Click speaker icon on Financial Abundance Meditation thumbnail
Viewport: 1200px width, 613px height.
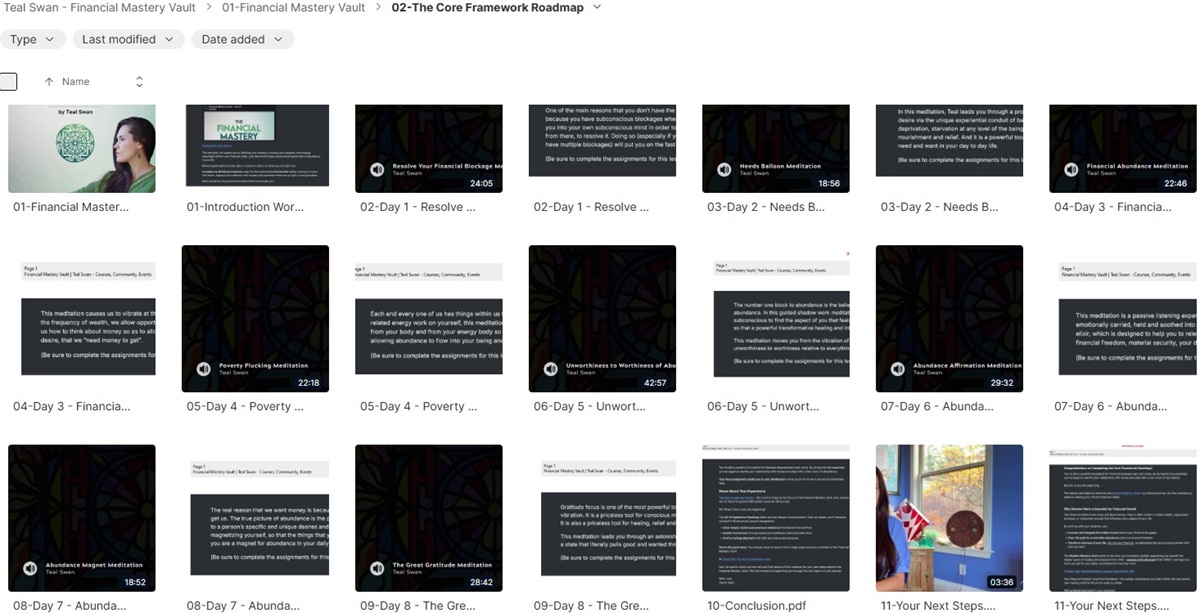[x=1071, y=170]
